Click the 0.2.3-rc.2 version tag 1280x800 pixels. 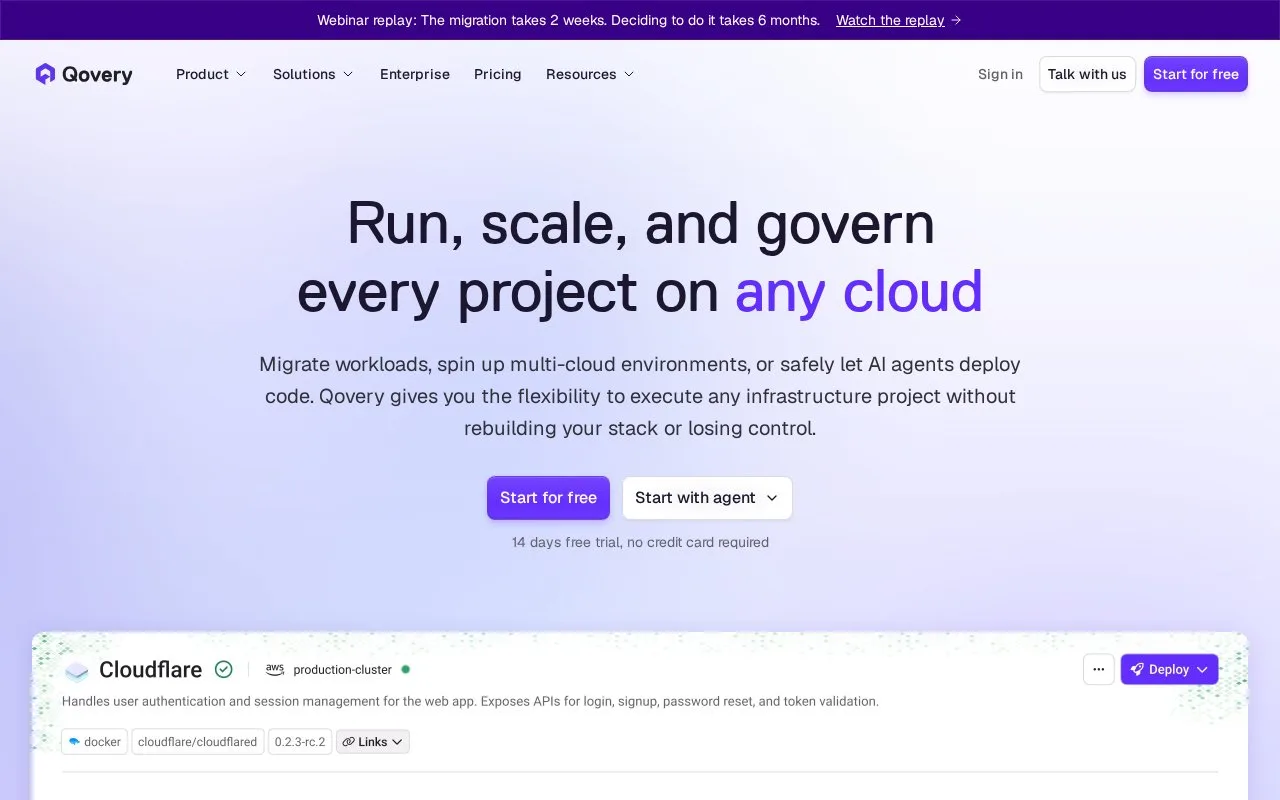tap(300, 741)
